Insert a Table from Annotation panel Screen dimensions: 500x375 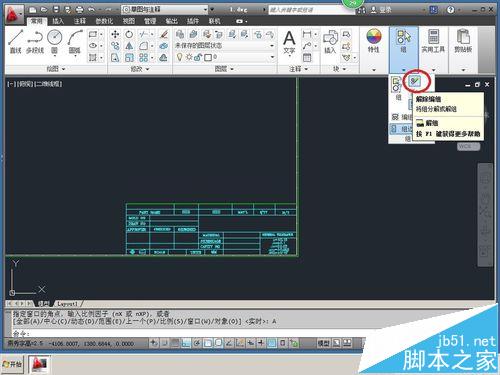[x=307, y=57]
